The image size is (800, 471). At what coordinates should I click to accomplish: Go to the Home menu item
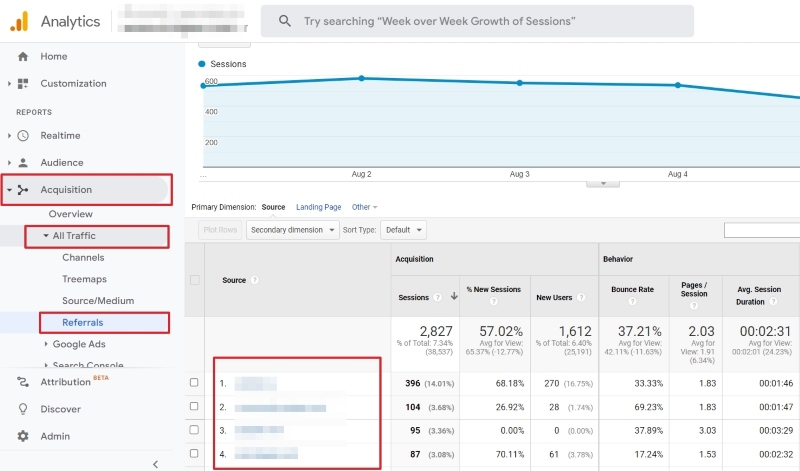(54, 56)
